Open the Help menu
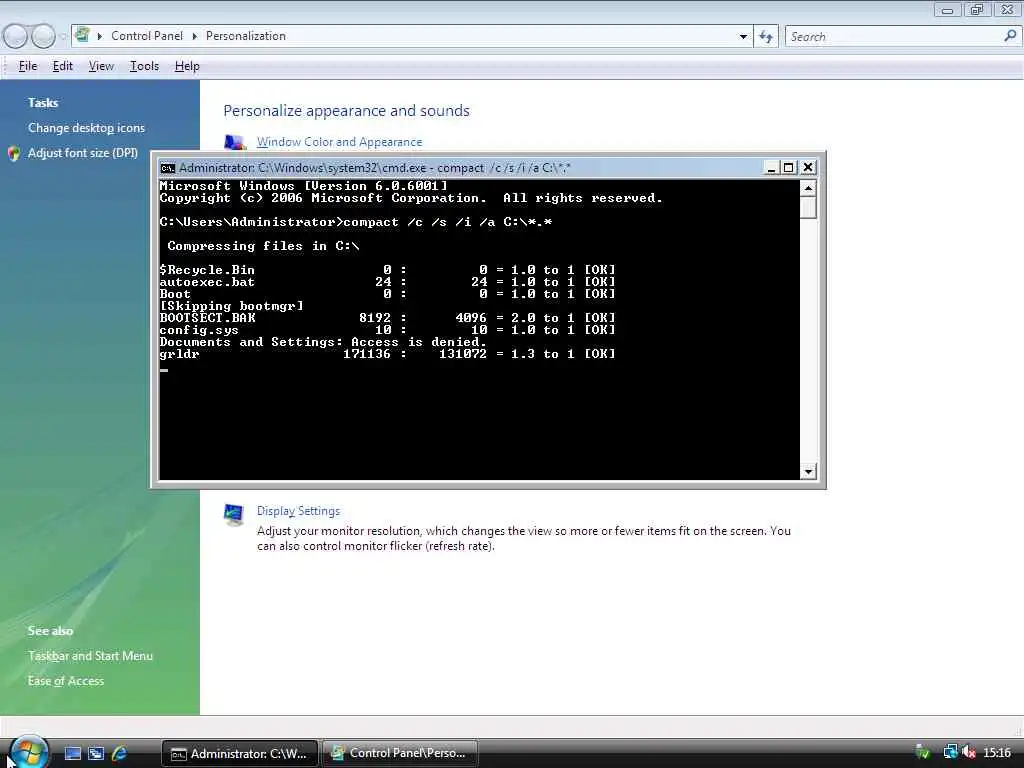The image size is (1024, 768). coord(187,66)
